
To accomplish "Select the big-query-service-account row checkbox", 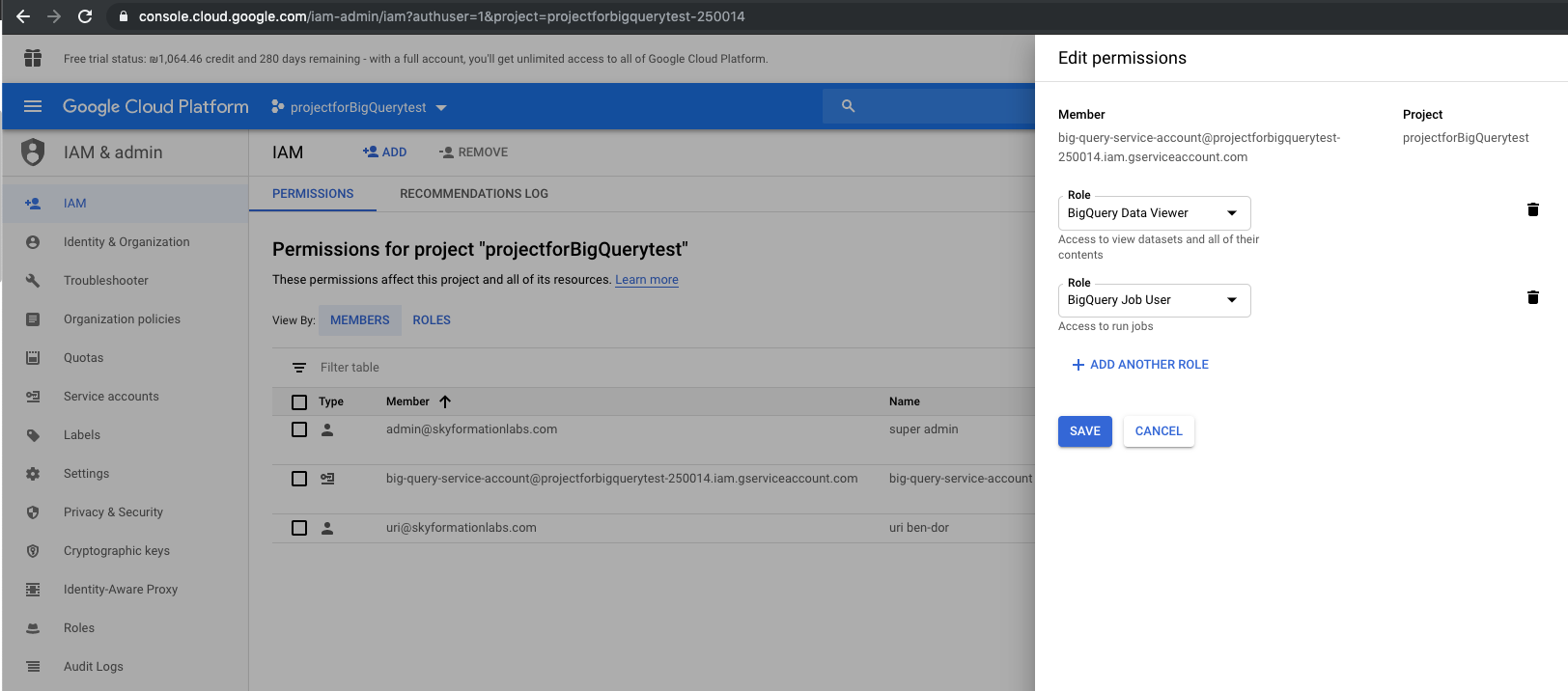I will 299,479.
